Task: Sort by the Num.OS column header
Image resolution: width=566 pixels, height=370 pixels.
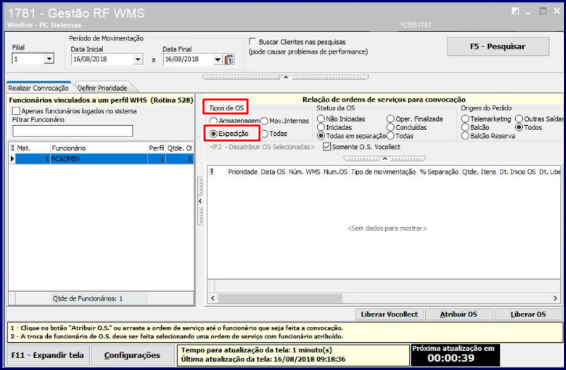Action: (335, 172)
